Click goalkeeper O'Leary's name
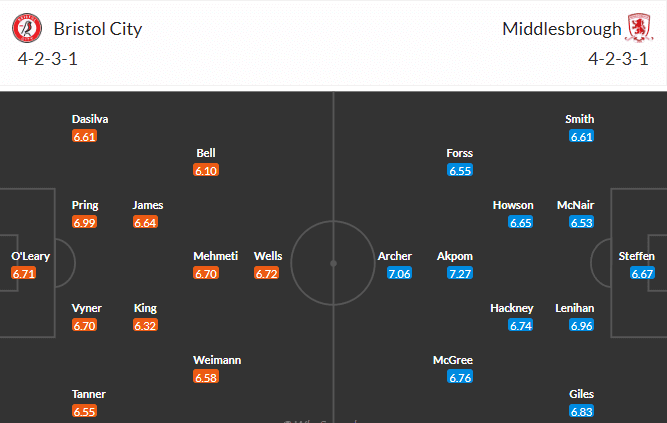The image size is (667, 423). click(x=30, y=256)
